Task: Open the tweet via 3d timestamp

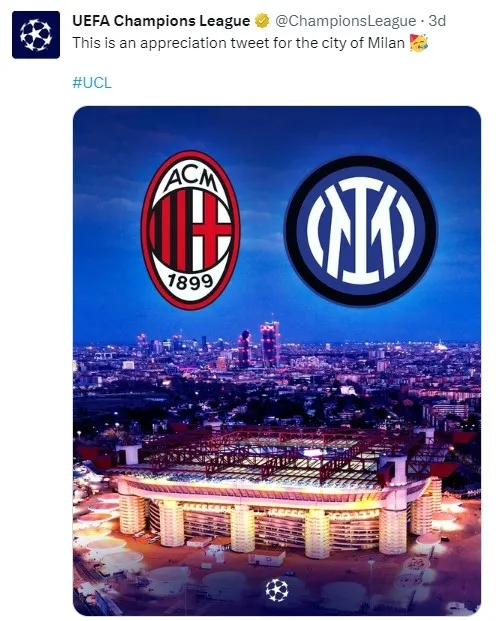Action: (x=437, y=21)
